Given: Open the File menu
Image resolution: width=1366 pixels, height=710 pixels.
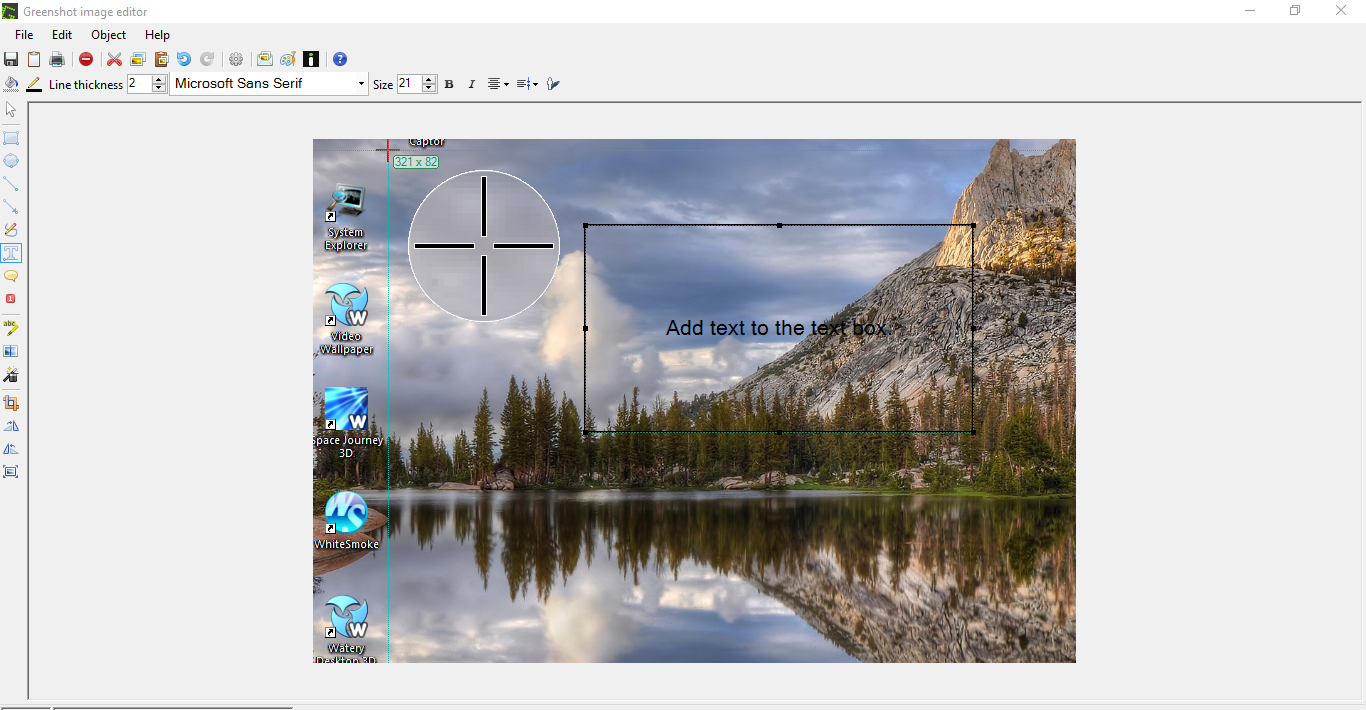Looking at the screenshot, I should point(23,34).
